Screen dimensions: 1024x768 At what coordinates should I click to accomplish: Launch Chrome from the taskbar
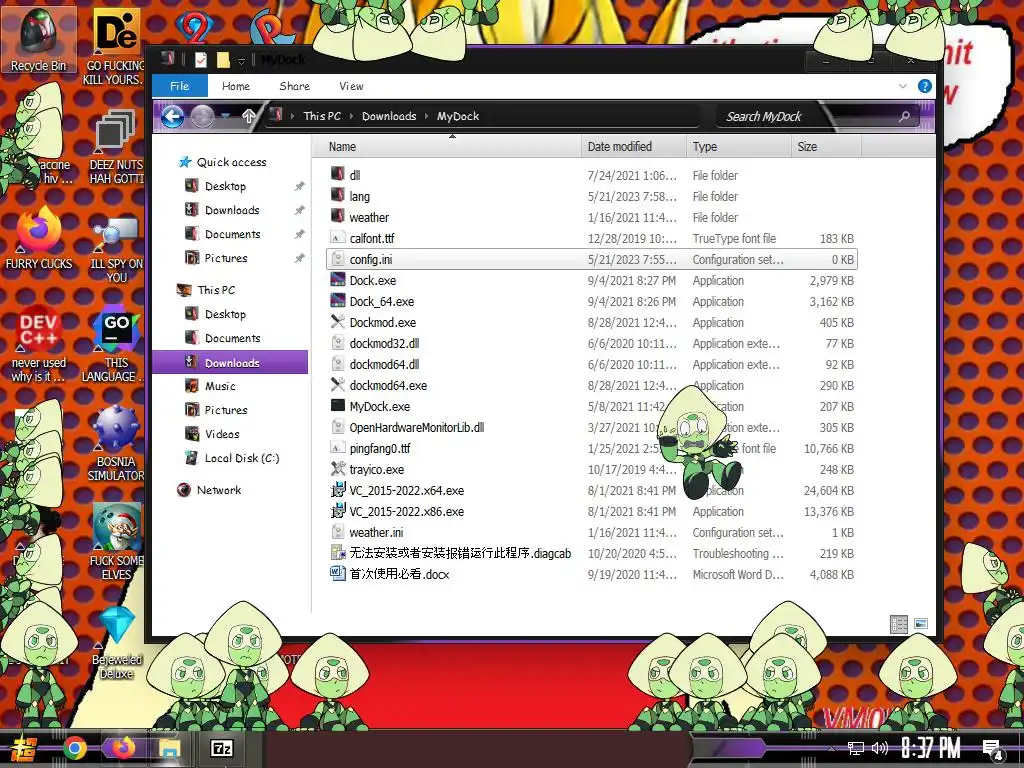[75, 748]
